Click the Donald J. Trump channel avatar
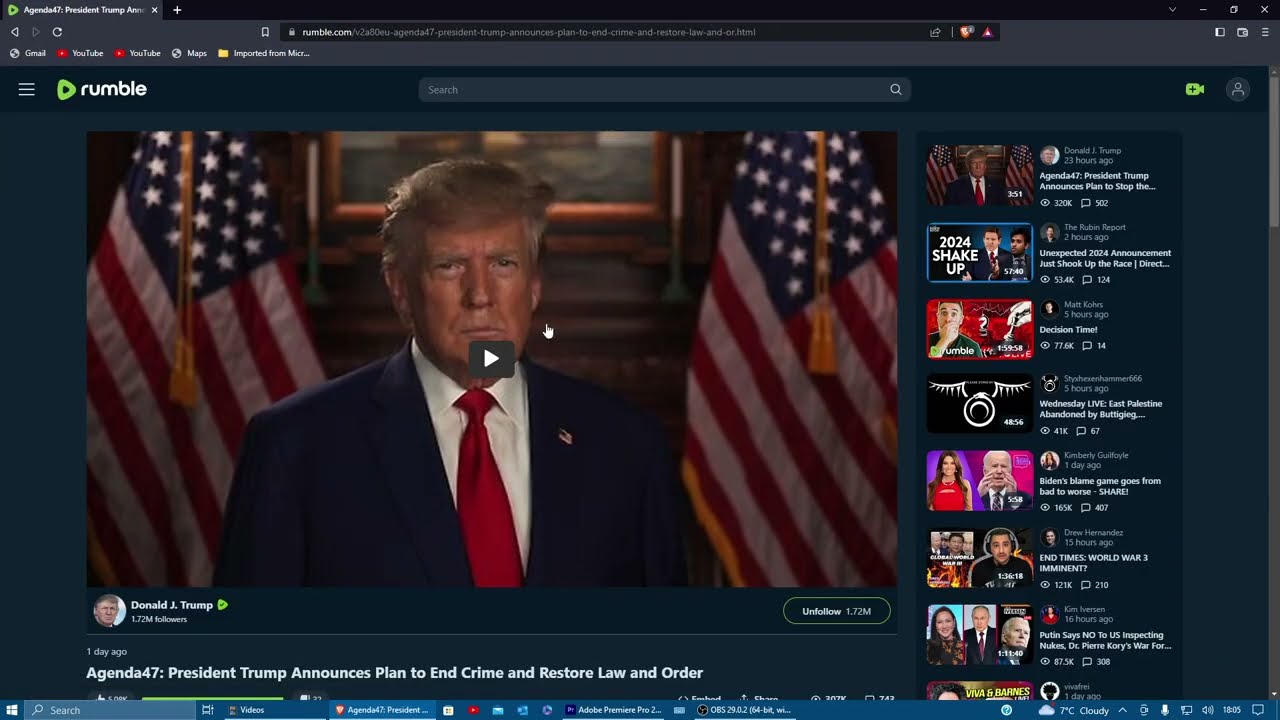This screenshot has height=720, width=1280. pos(109,611)
